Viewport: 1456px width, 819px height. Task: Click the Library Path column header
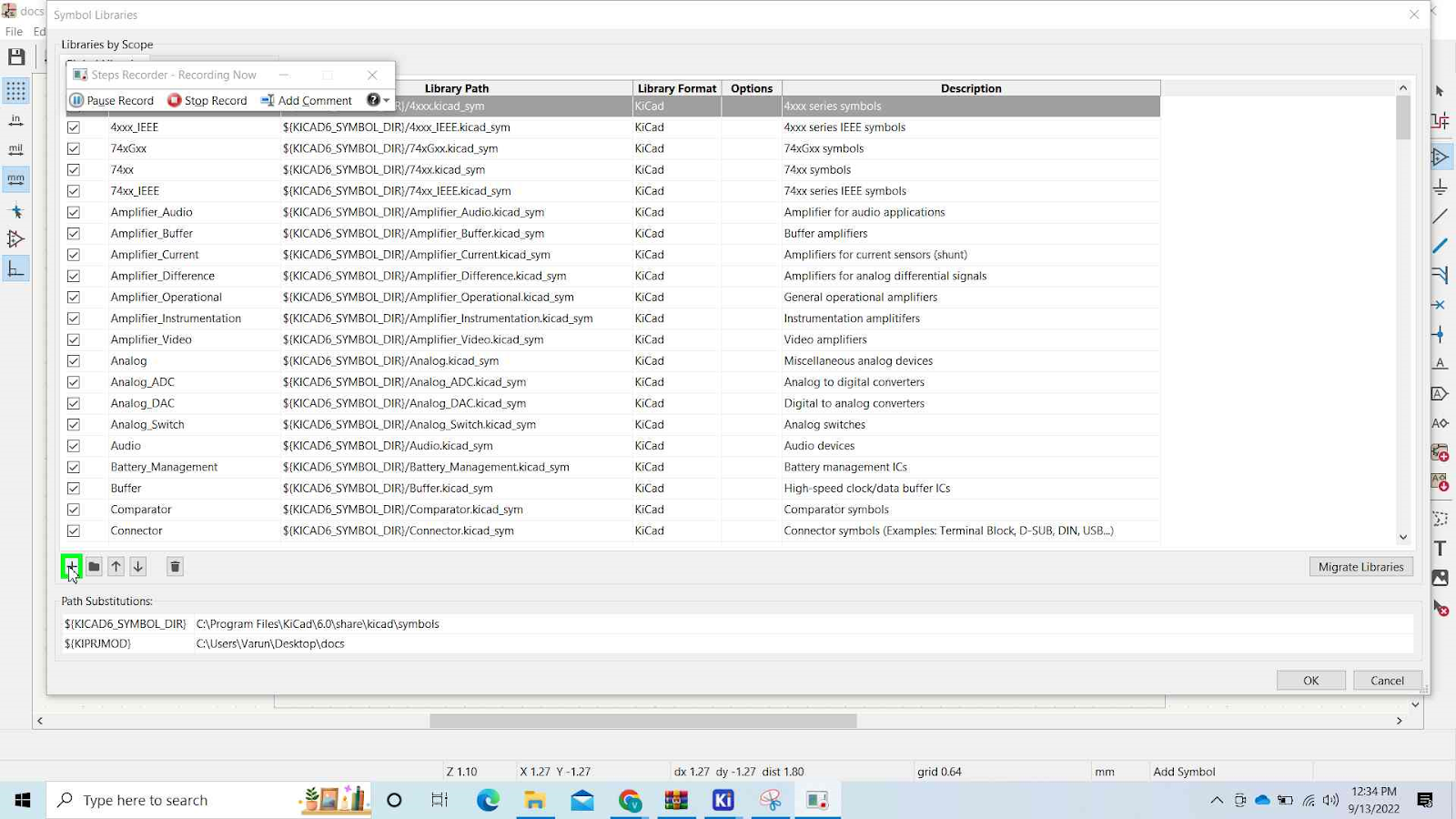[x=456, y=88]
